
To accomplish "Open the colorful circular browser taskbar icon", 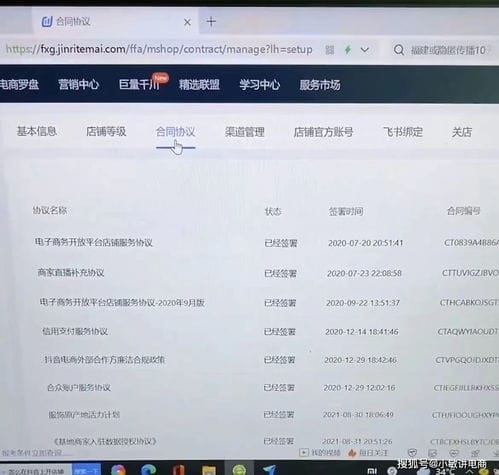I will tap(118, 470).
